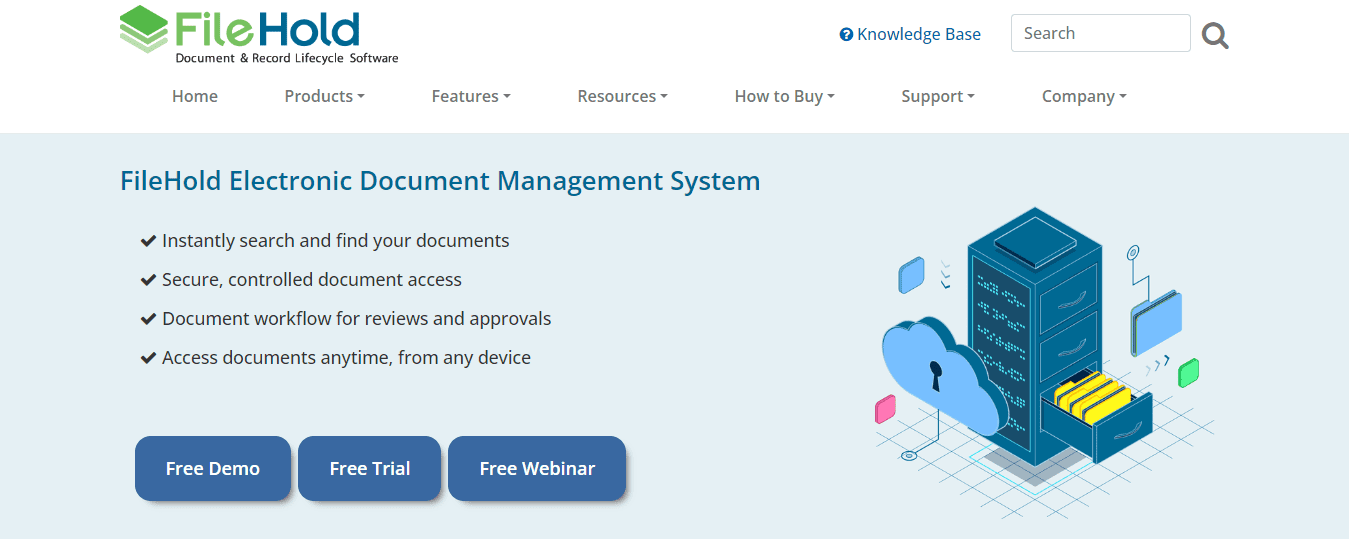Focus the Search input field
The height and width of the screenshot is (541, 1349).
pos(1100,33)
